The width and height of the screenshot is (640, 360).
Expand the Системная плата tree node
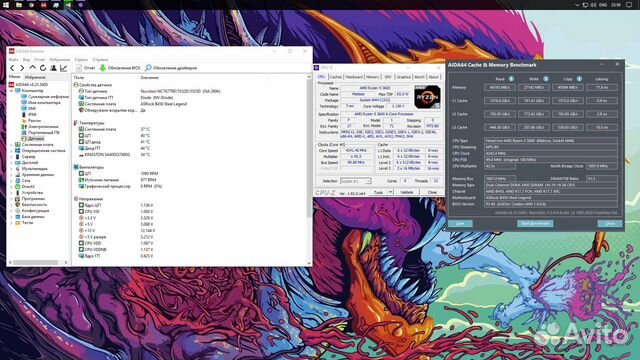pyautogui.click(x=11, y=144)
